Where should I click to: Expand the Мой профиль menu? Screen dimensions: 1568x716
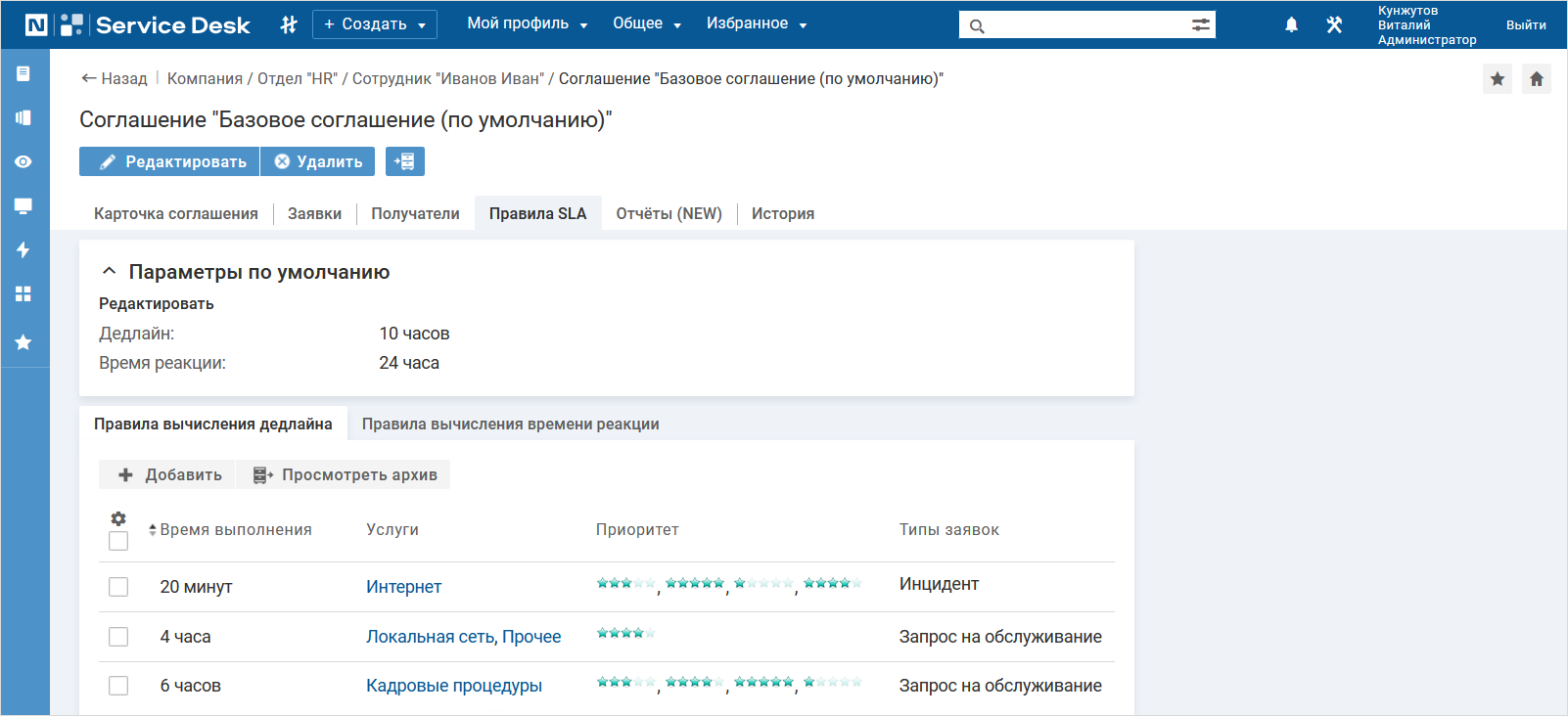pos(528,23)
